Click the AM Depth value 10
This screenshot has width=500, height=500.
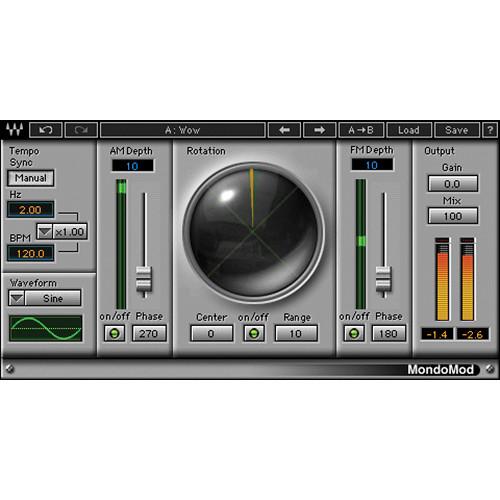tap(133, 166)
